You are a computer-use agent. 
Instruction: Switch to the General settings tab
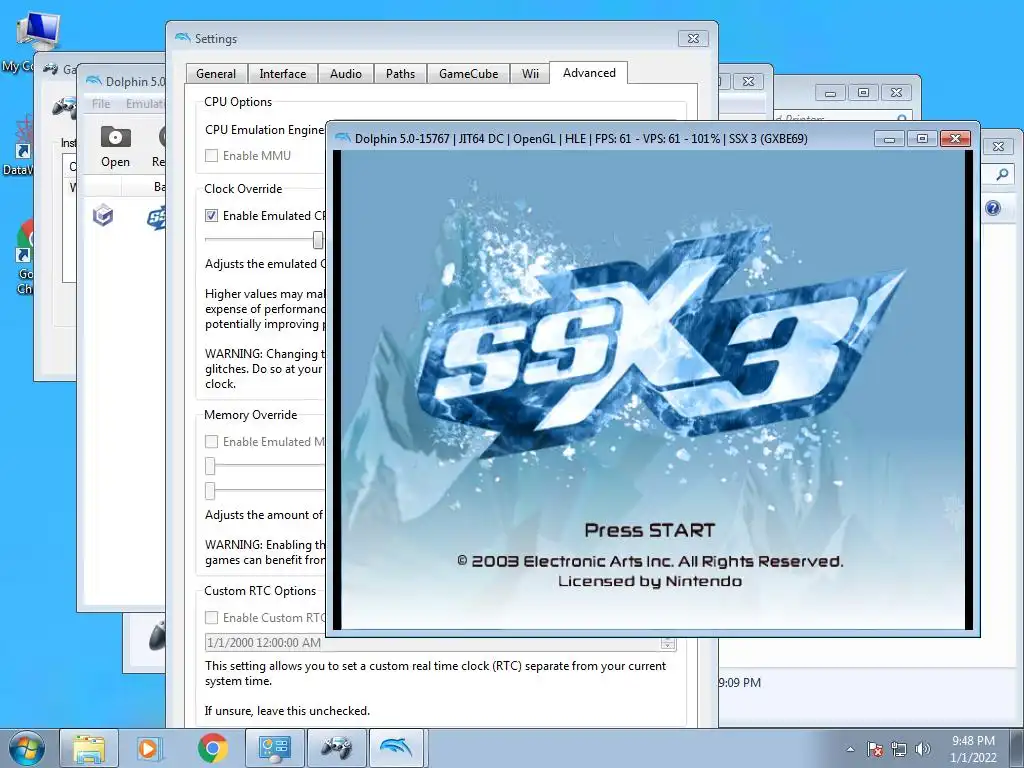pyautogui.click(x=216, y=74)
